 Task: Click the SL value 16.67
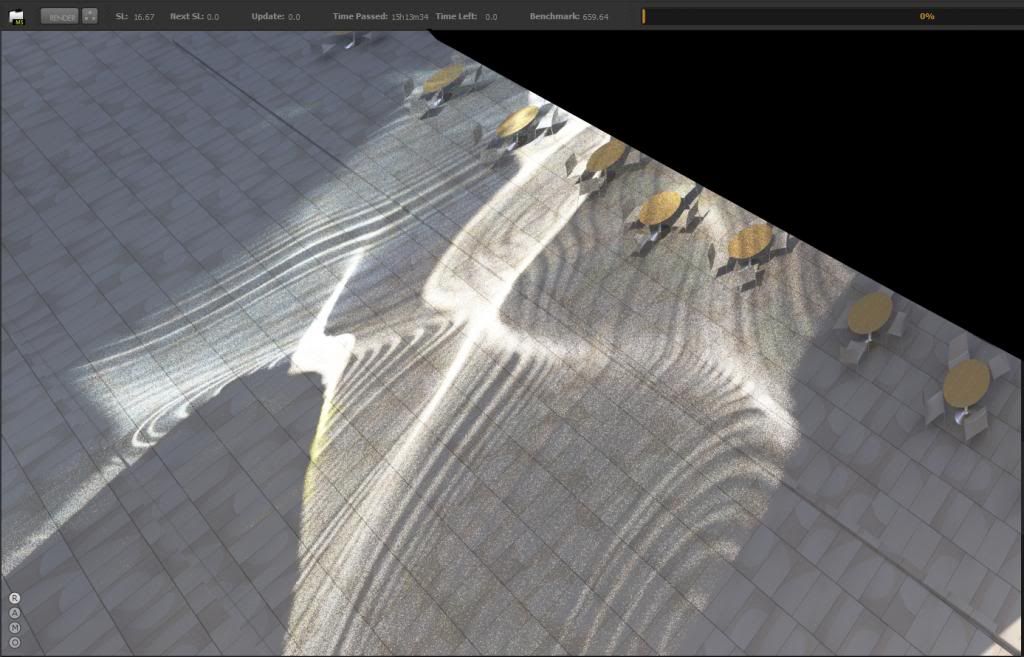144,17
